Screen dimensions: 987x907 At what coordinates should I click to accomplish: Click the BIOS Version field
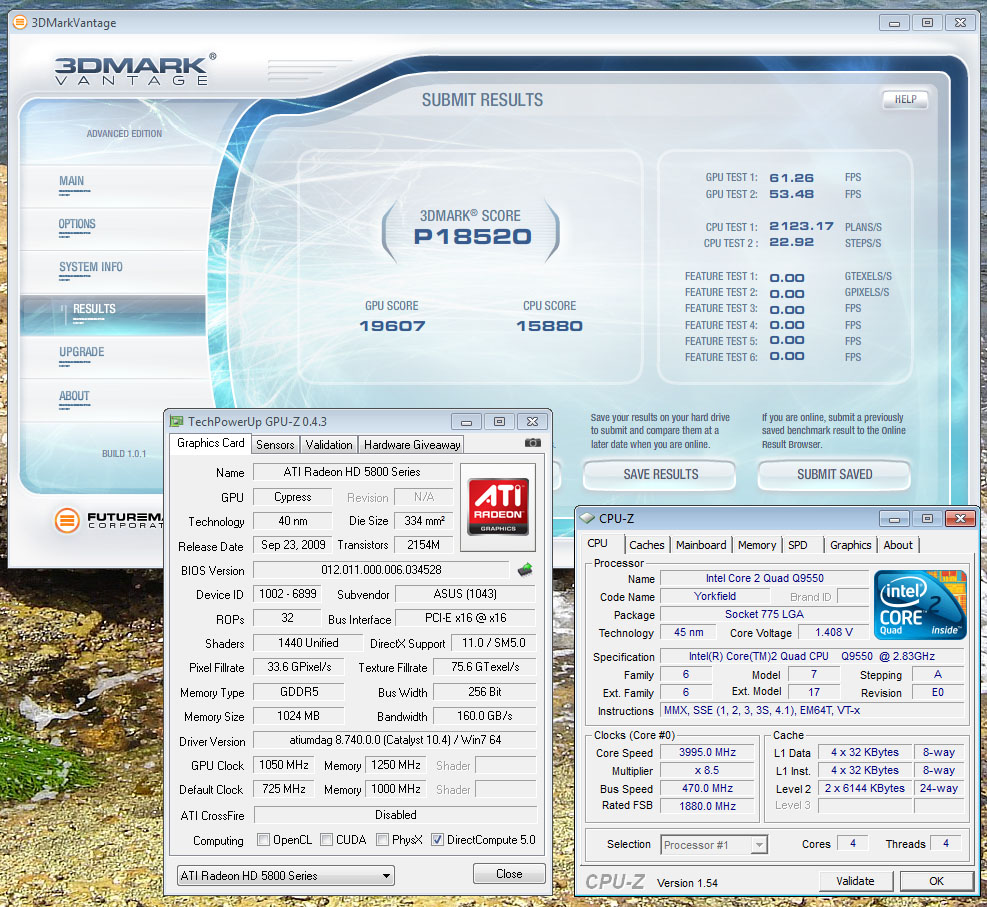(x=381, y=570)
